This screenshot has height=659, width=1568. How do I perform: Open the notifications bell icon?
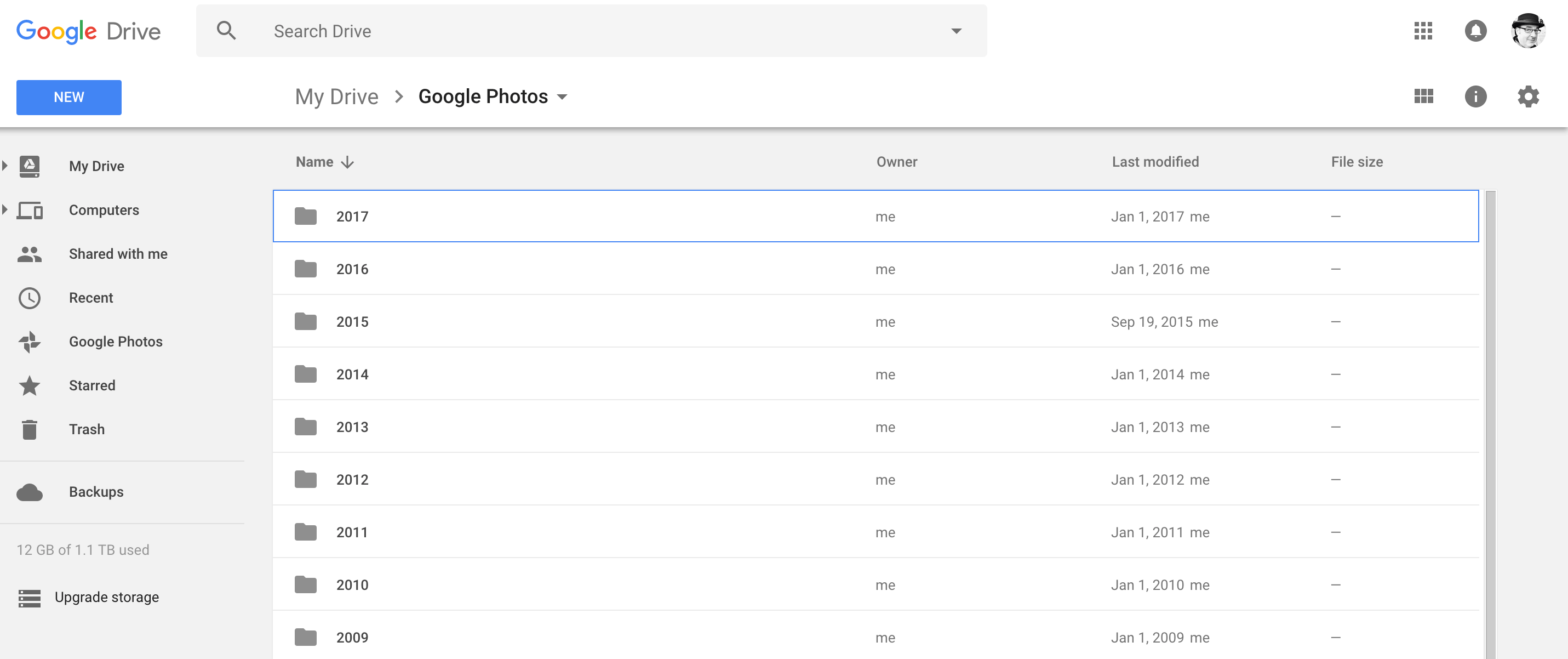point(1475,31)
